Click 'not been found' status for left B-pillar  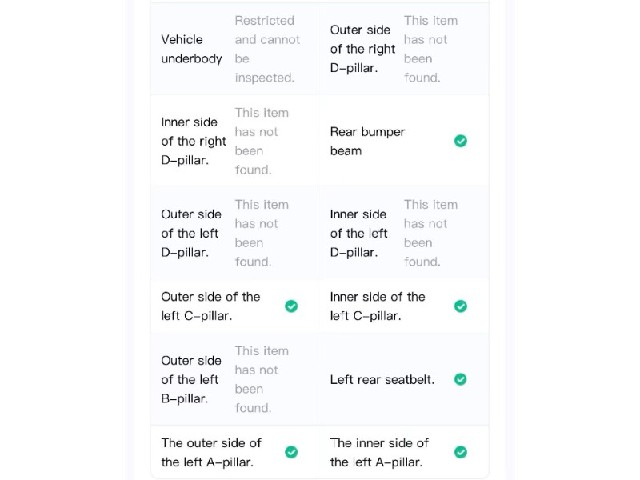click(x=262, y=380)
